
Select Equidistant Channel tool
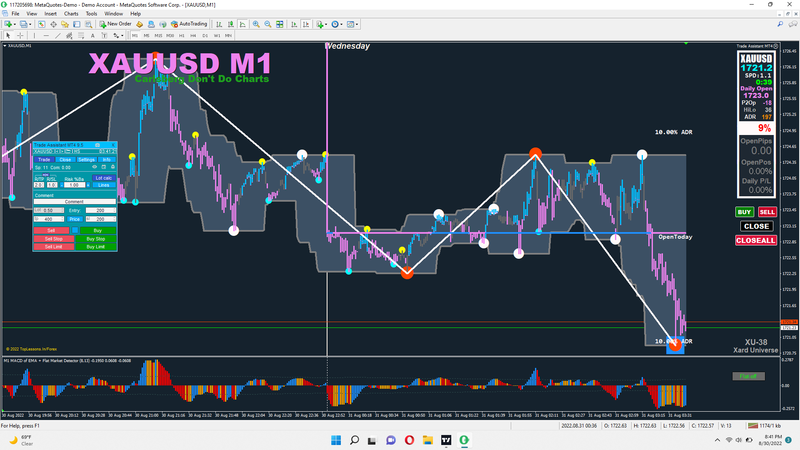point(69,36)
